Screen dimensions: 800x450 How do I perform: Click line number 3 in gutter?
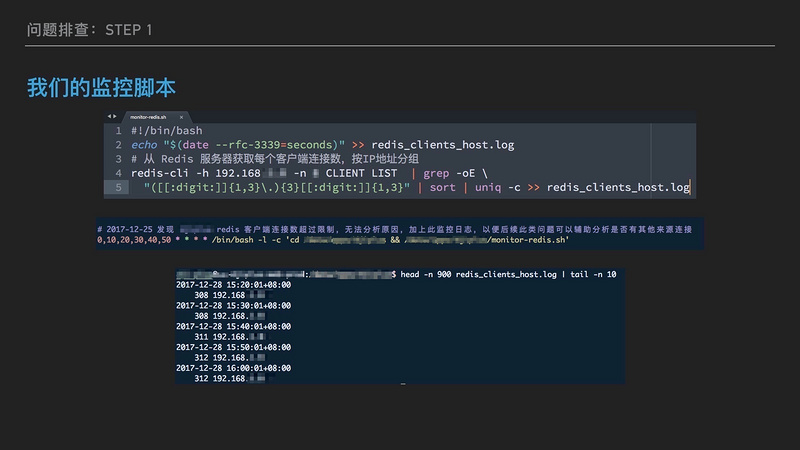(x=118, y=159)
